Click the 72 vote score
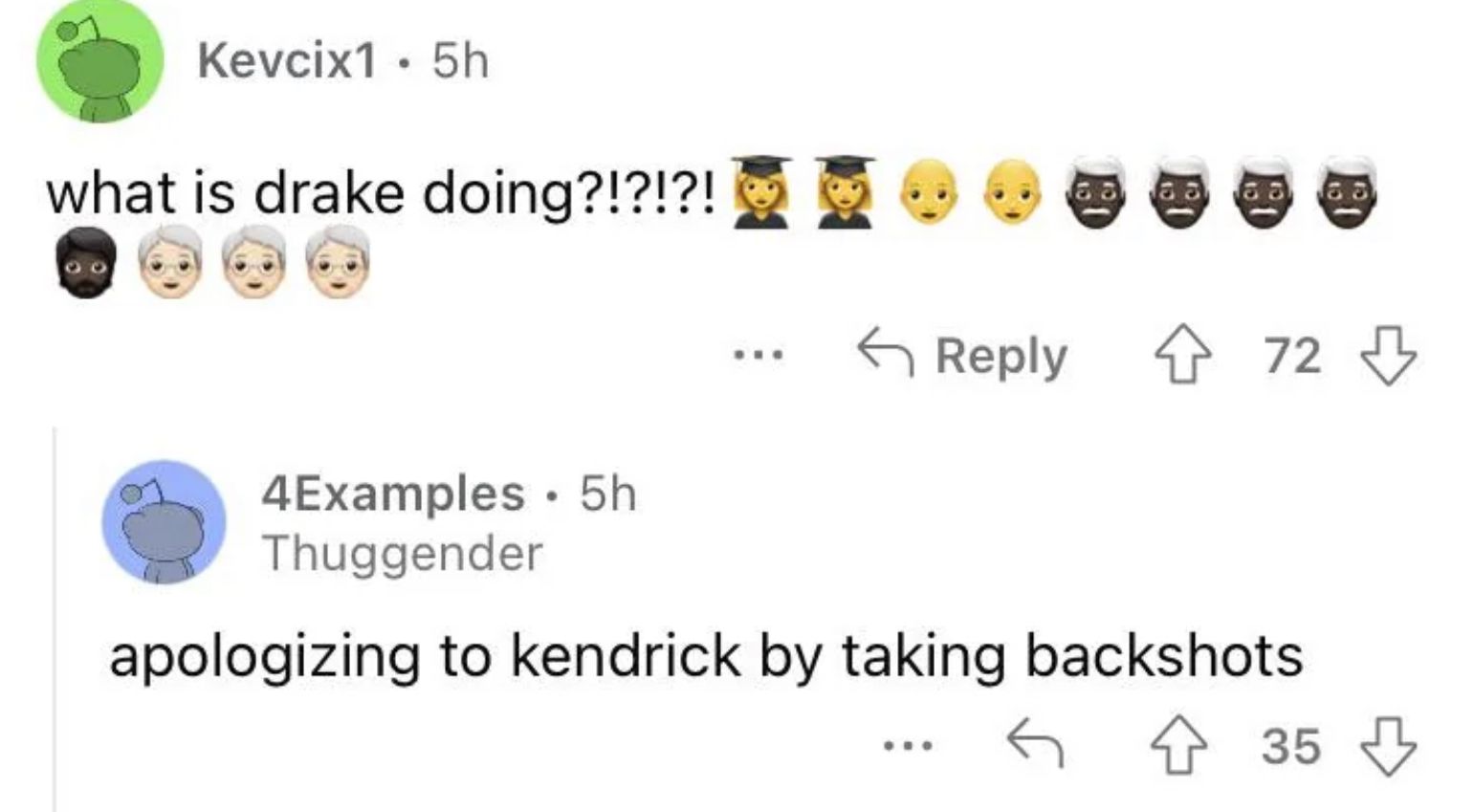 click(x=1291, y=357)
